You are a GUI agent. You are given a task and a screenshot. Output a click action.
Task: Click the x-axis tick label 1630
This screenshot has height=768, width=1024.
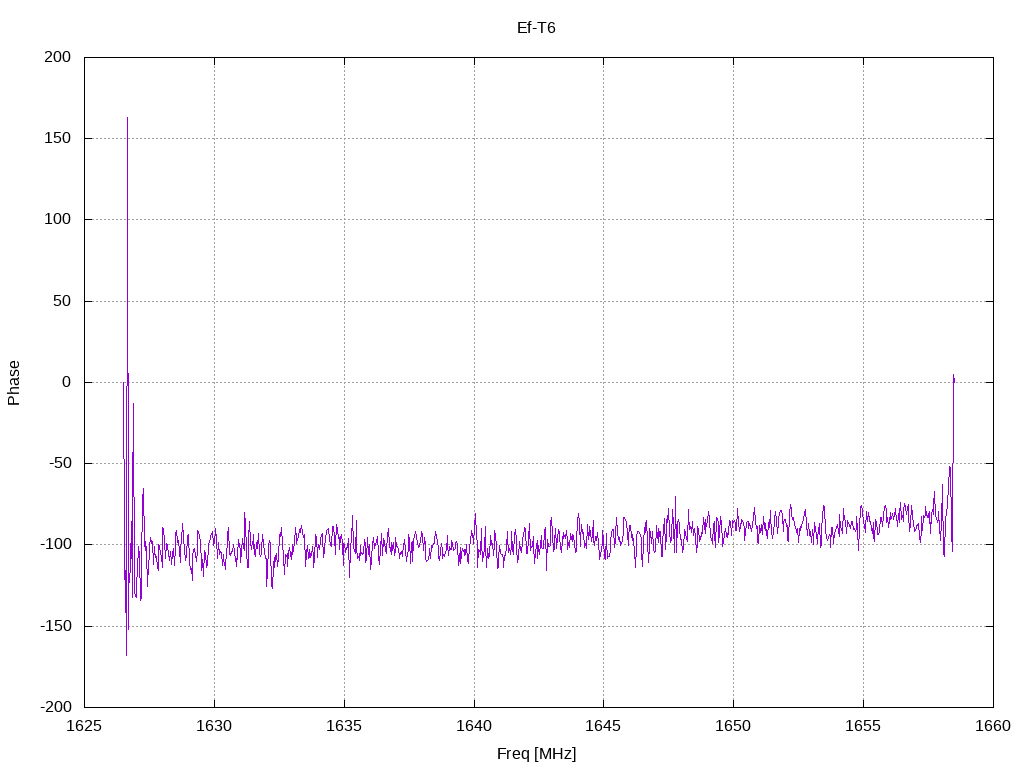click(x=214, y=726)
